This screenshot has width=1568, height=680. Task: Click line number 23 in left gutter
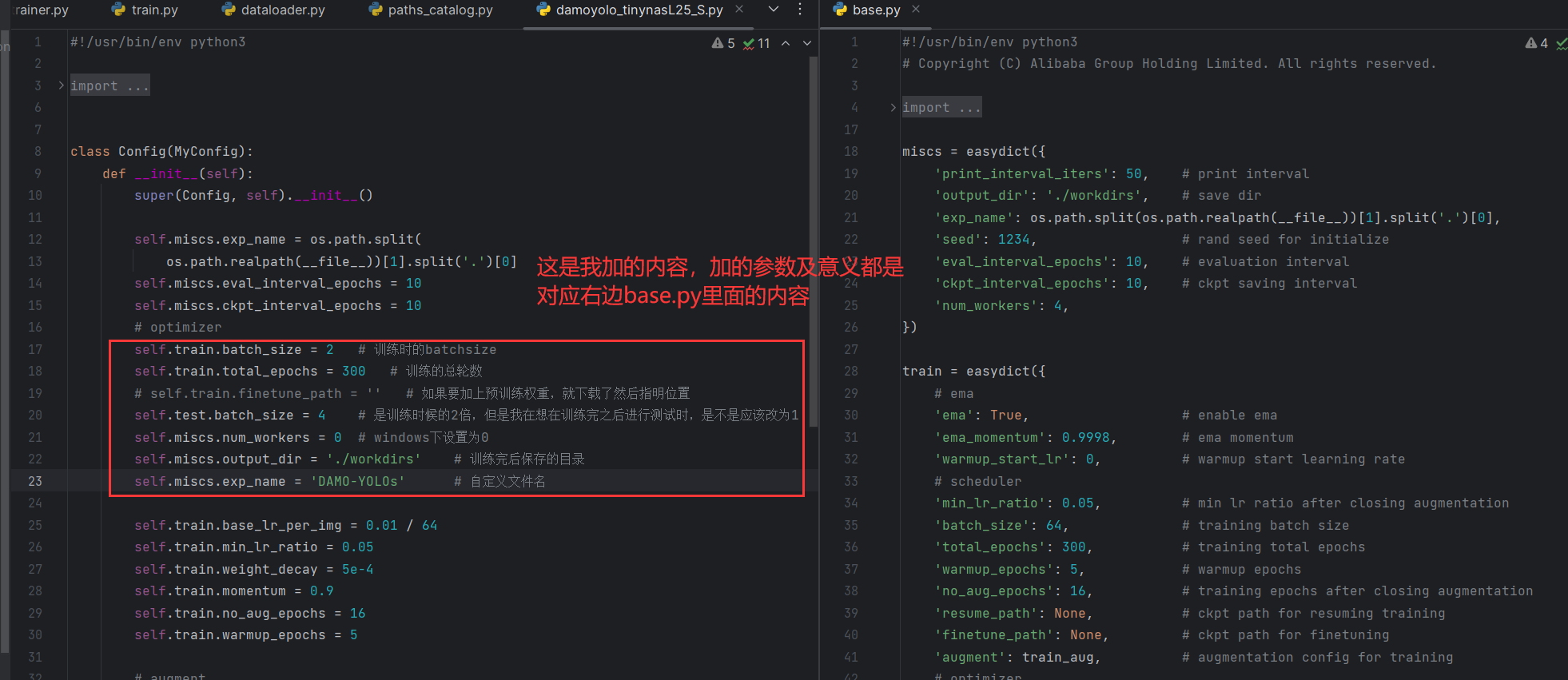pyautogui.click(x=35, y=481)
